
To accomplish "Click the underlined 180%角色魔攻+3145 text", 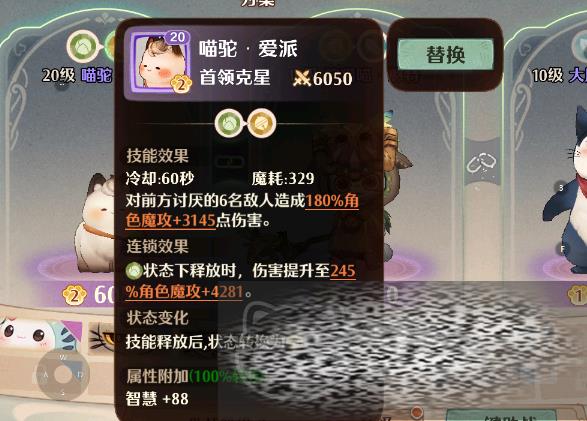I will (242, 211).
